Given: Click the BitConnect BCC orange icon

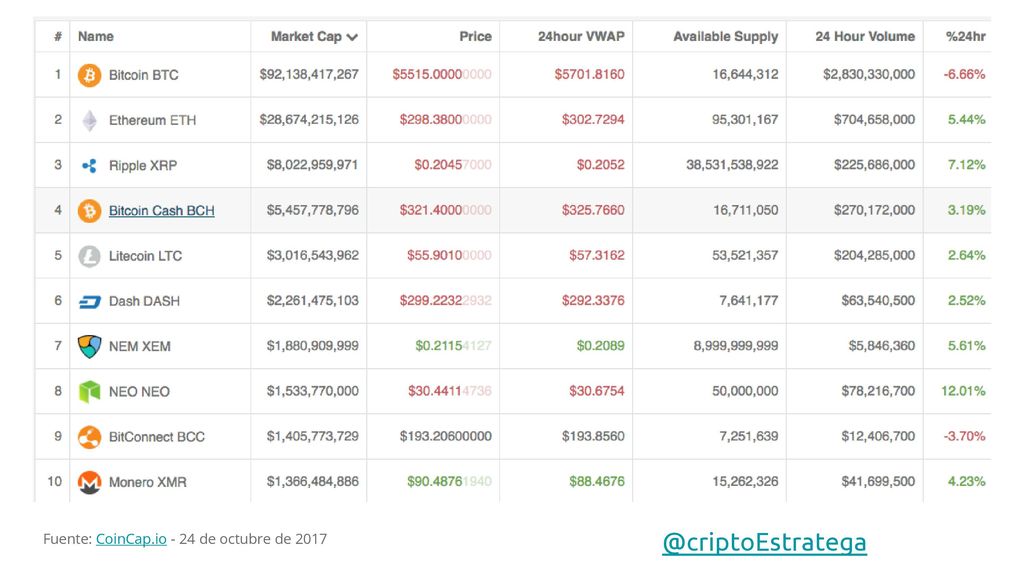Looking at the screenshot, I should (x=89, y=437).
